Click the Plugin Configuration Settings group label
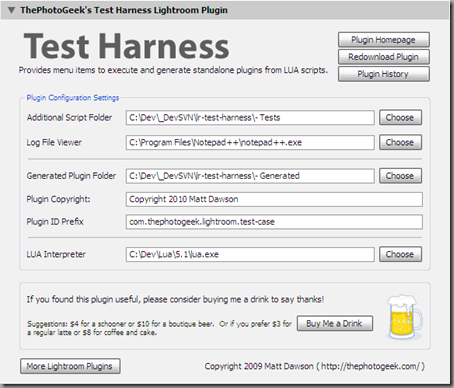Screen dimensions: 454x388 73,98
